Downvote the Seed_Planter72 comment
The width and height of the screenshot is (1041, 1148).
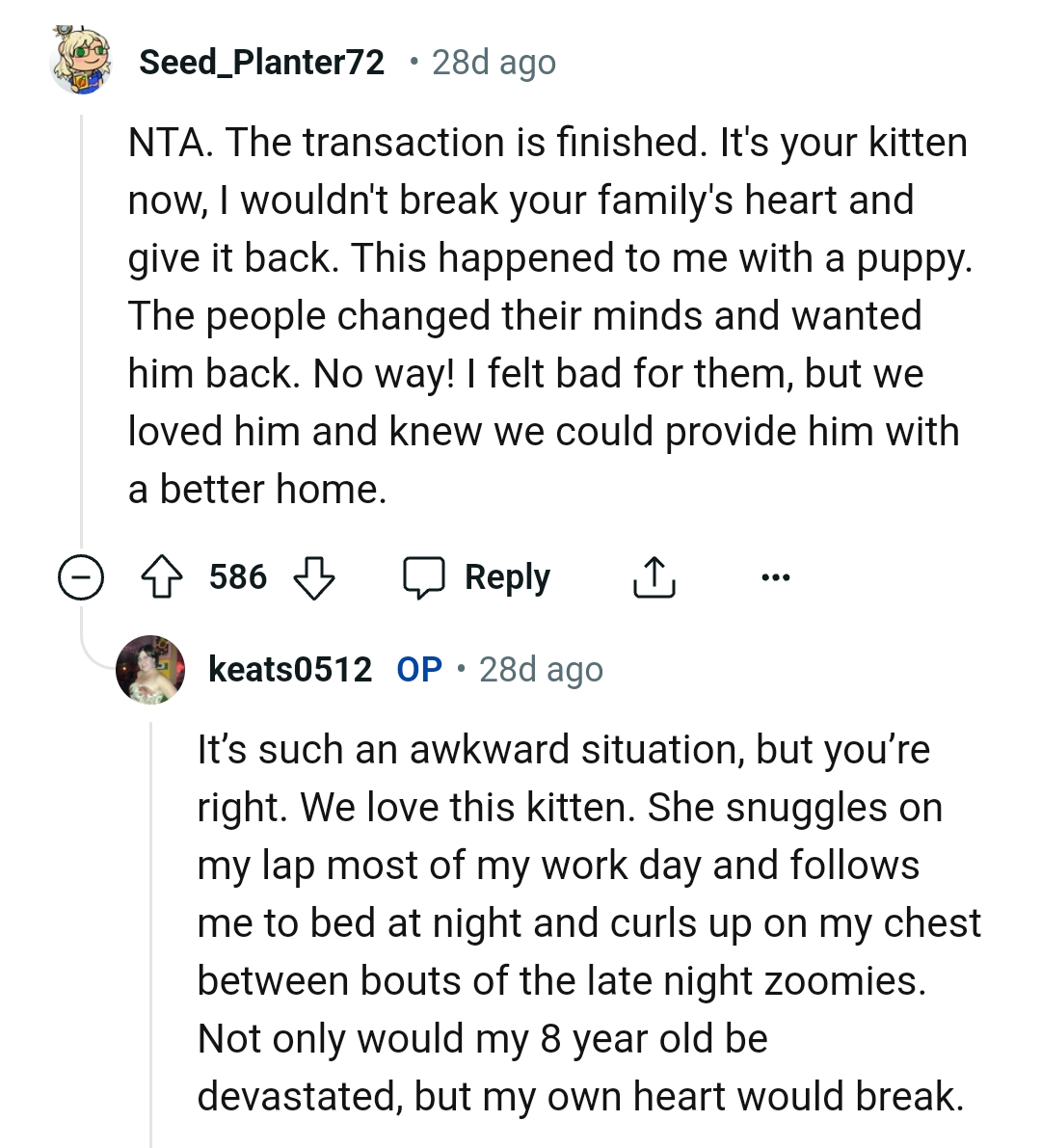click(x=313, y=578)
